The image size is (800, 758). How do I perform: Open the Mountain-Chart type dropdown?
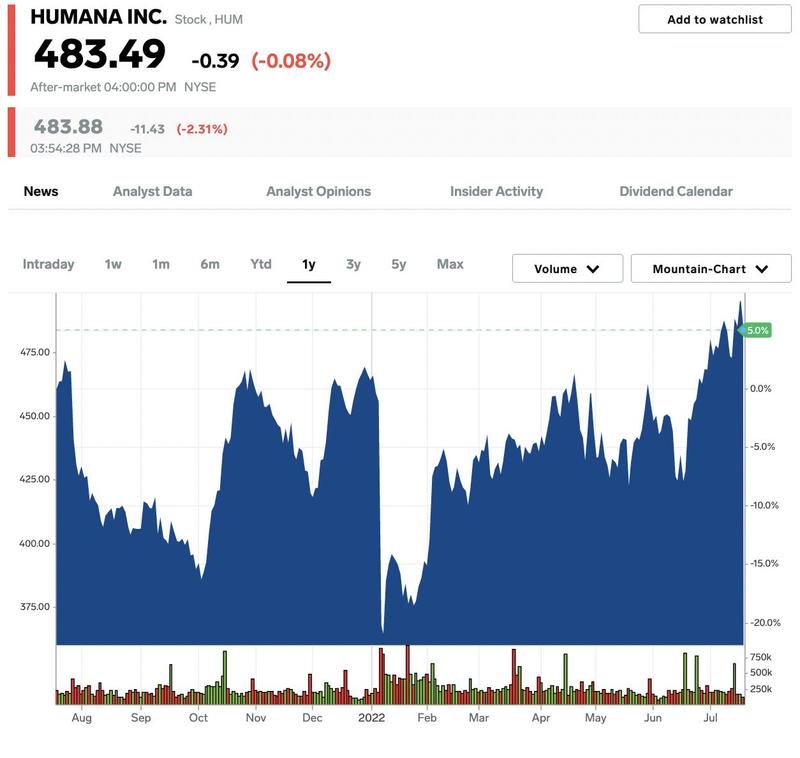click(x=711, y=268)
